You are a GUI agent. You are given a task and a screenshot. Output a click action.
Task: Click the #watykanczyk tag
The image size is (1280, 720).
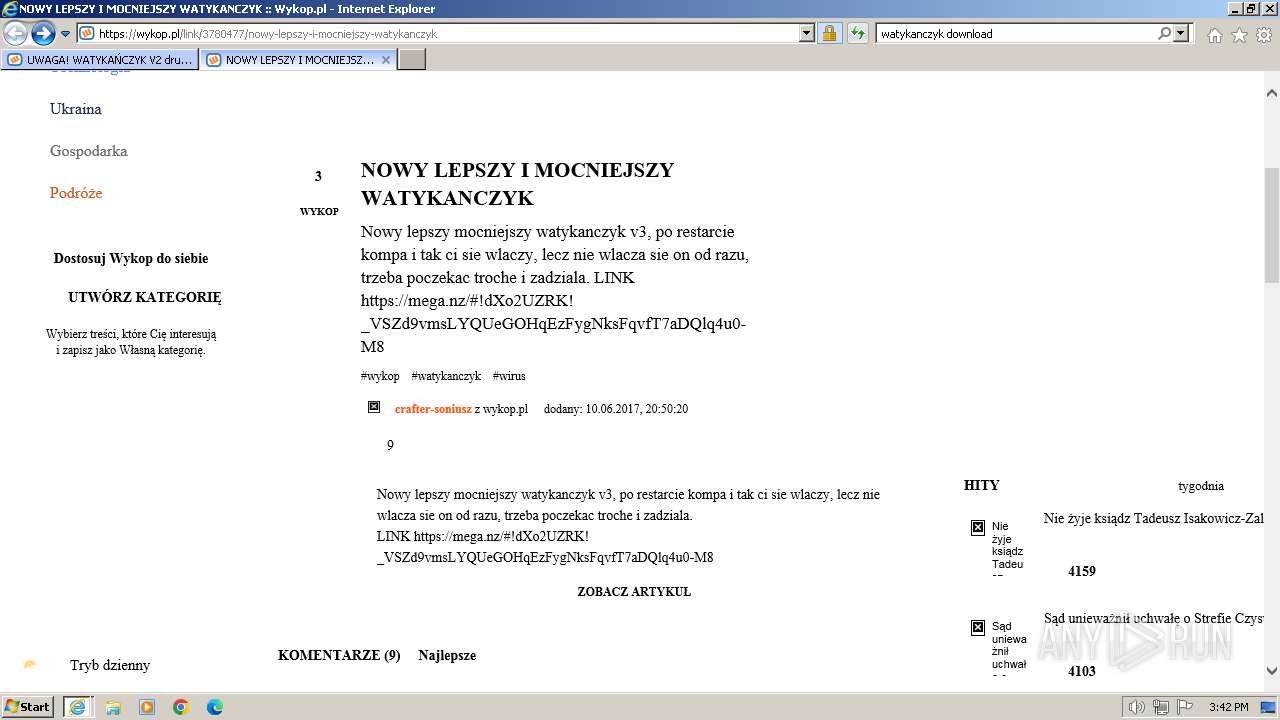(446, 376)
